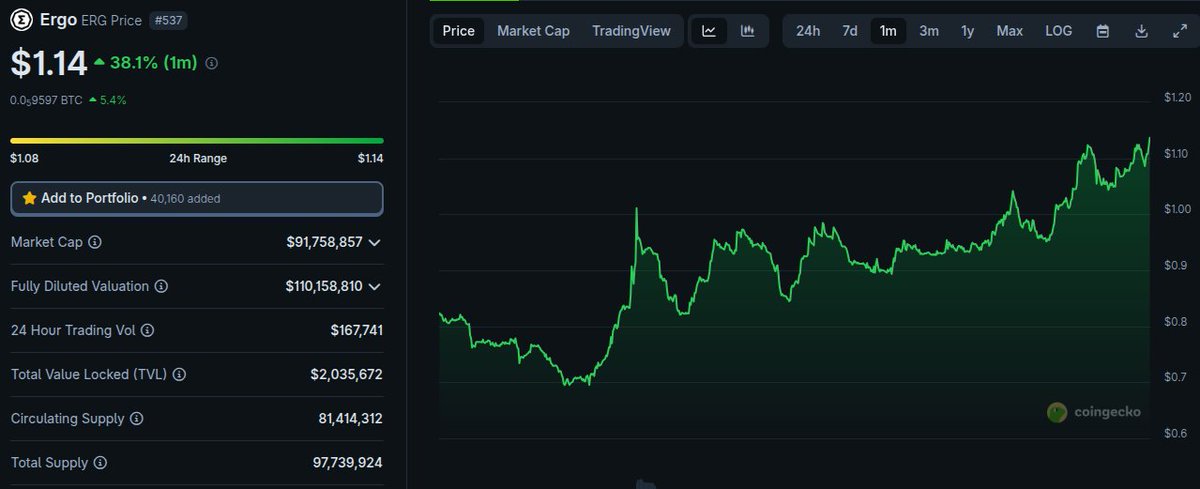The image size is (1200, 489).
Task: Expand Fully Diluted Valuation chevron
Action: pyautogui.click(x=375, y=286)
